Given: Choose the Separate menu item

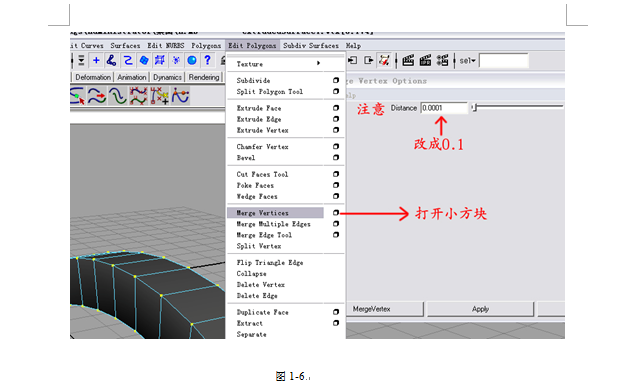Looking at the screenshot, I should 252,334.
